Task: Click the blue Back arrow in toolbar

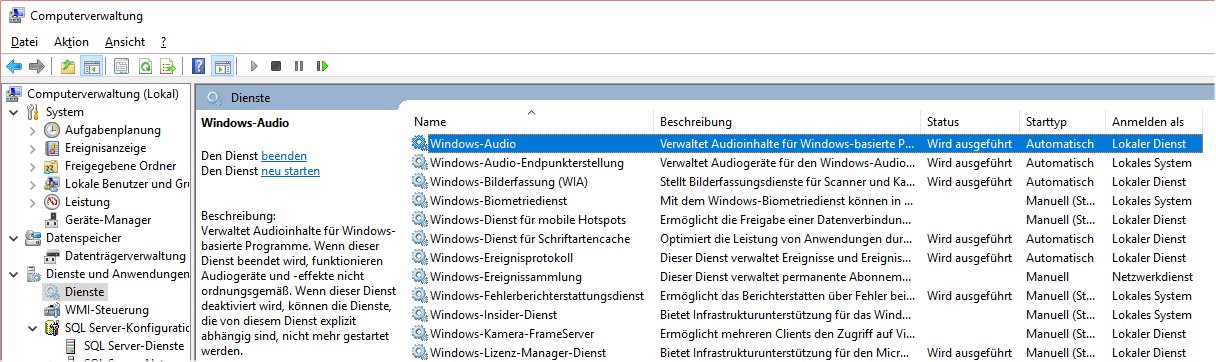Action: [14, 67]
